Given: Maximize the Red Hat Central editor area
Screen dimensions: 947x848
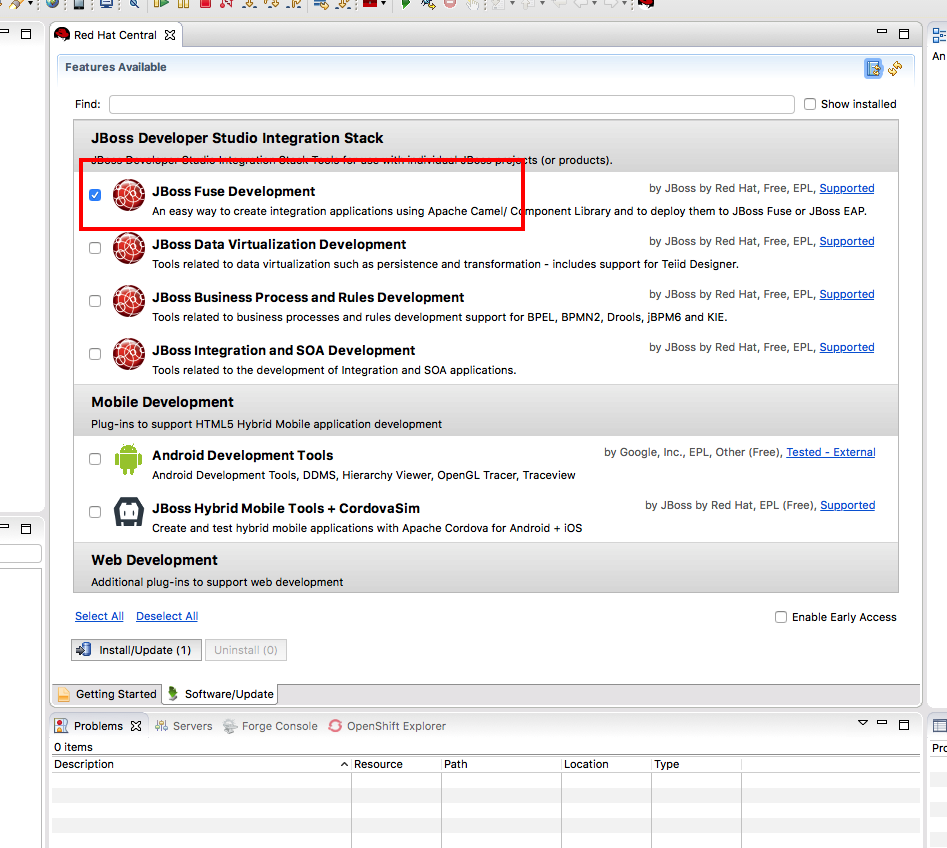Looking at the screenshot, I should 904,34.
